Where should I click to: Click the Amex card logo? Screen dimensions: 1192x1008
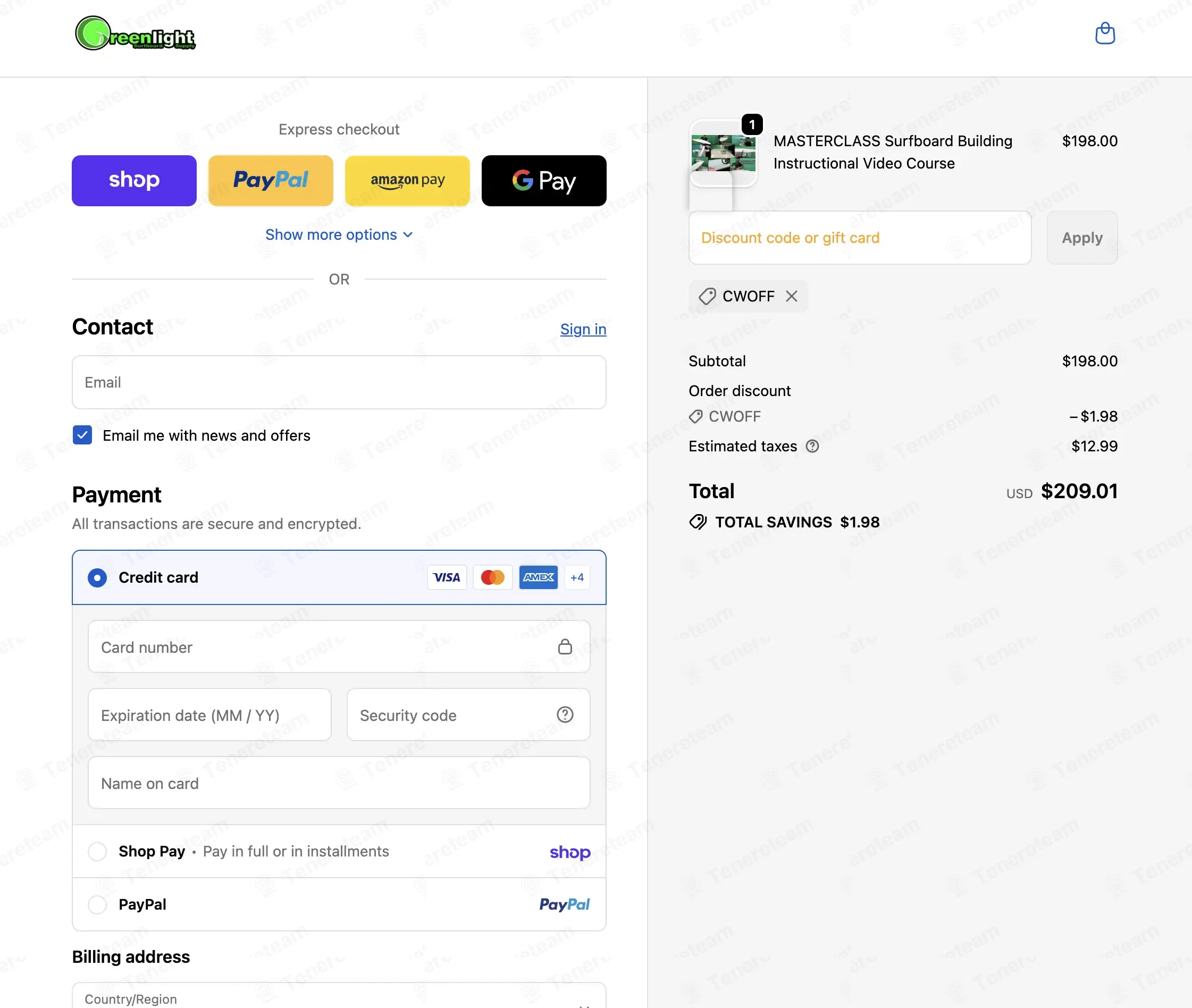pos(538,577)
